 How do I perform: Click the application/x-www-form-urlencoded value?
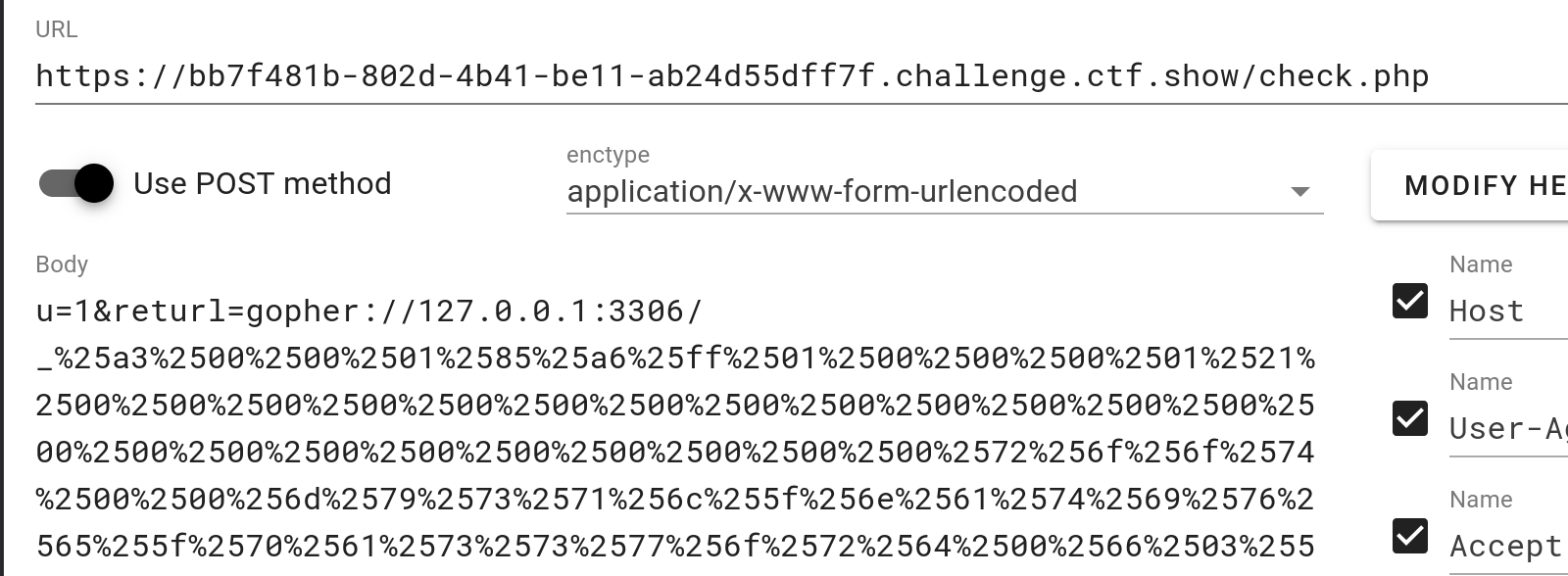821,192
